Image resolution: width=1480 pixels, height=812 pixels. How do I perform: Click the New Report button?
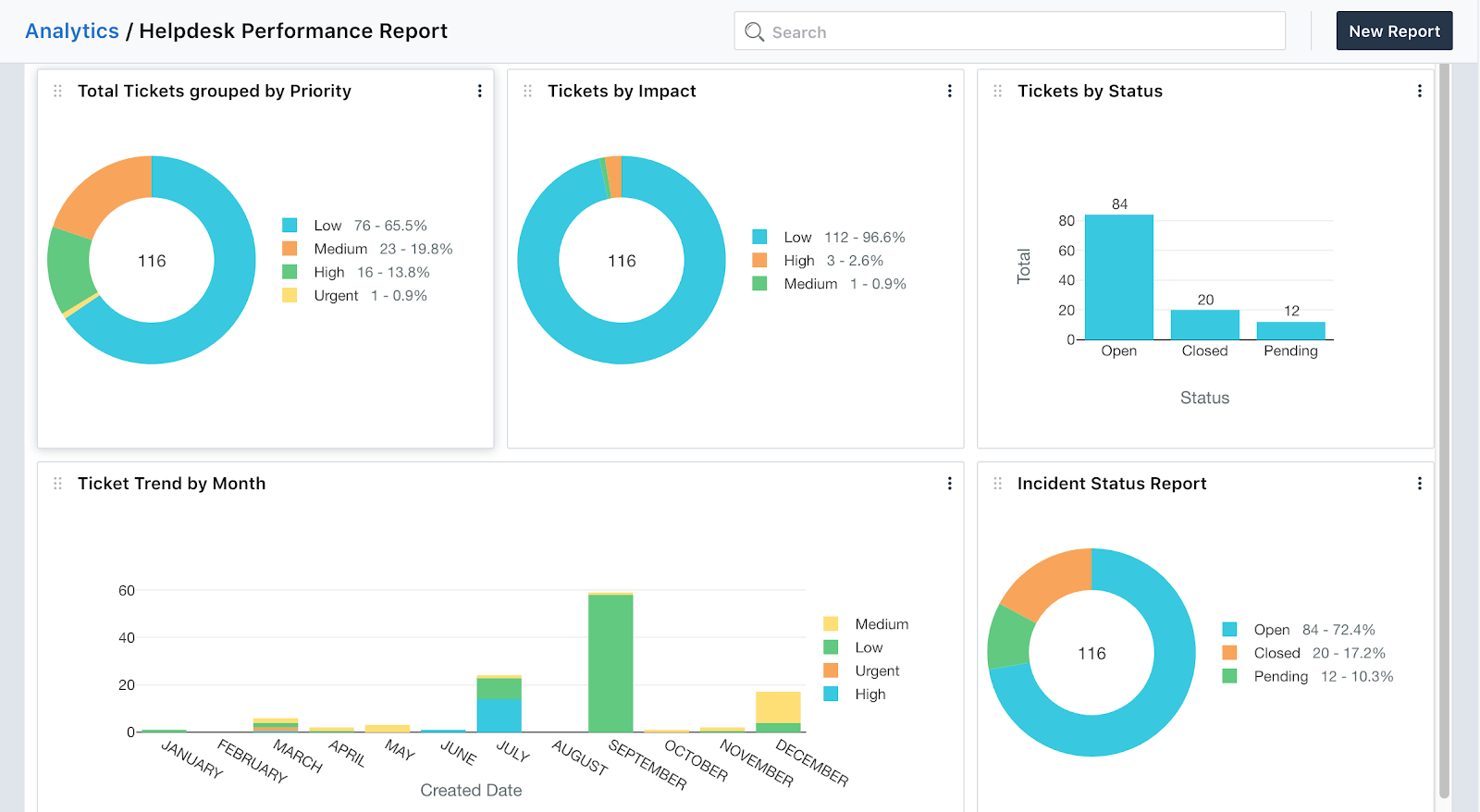pos(1394,31)
